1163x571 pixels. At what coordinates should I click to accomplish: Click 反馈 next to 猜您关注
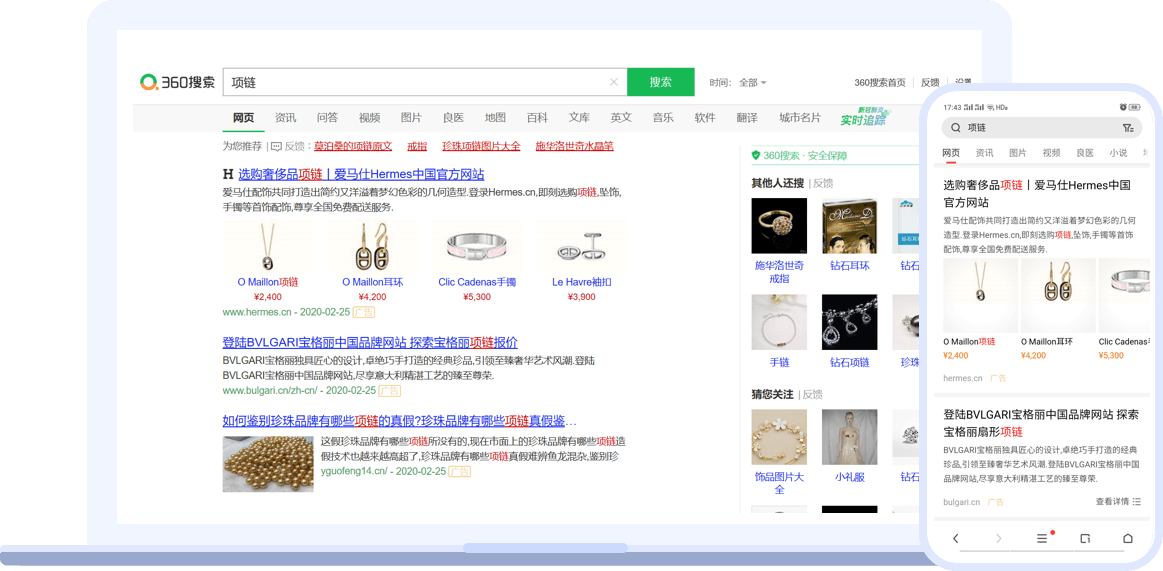click(812, 394)
